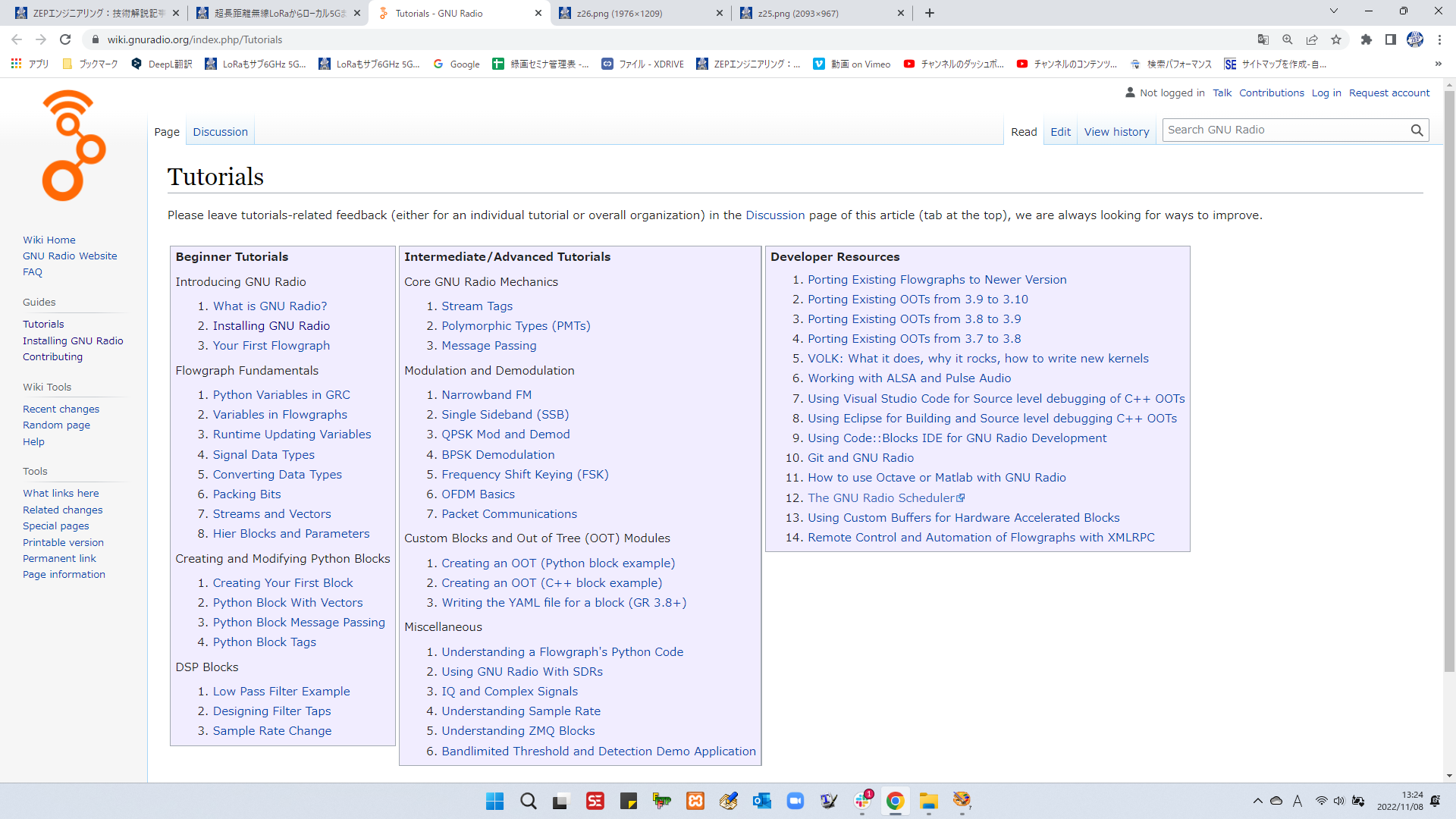Click the page's vertical scrollbar

1449,379
